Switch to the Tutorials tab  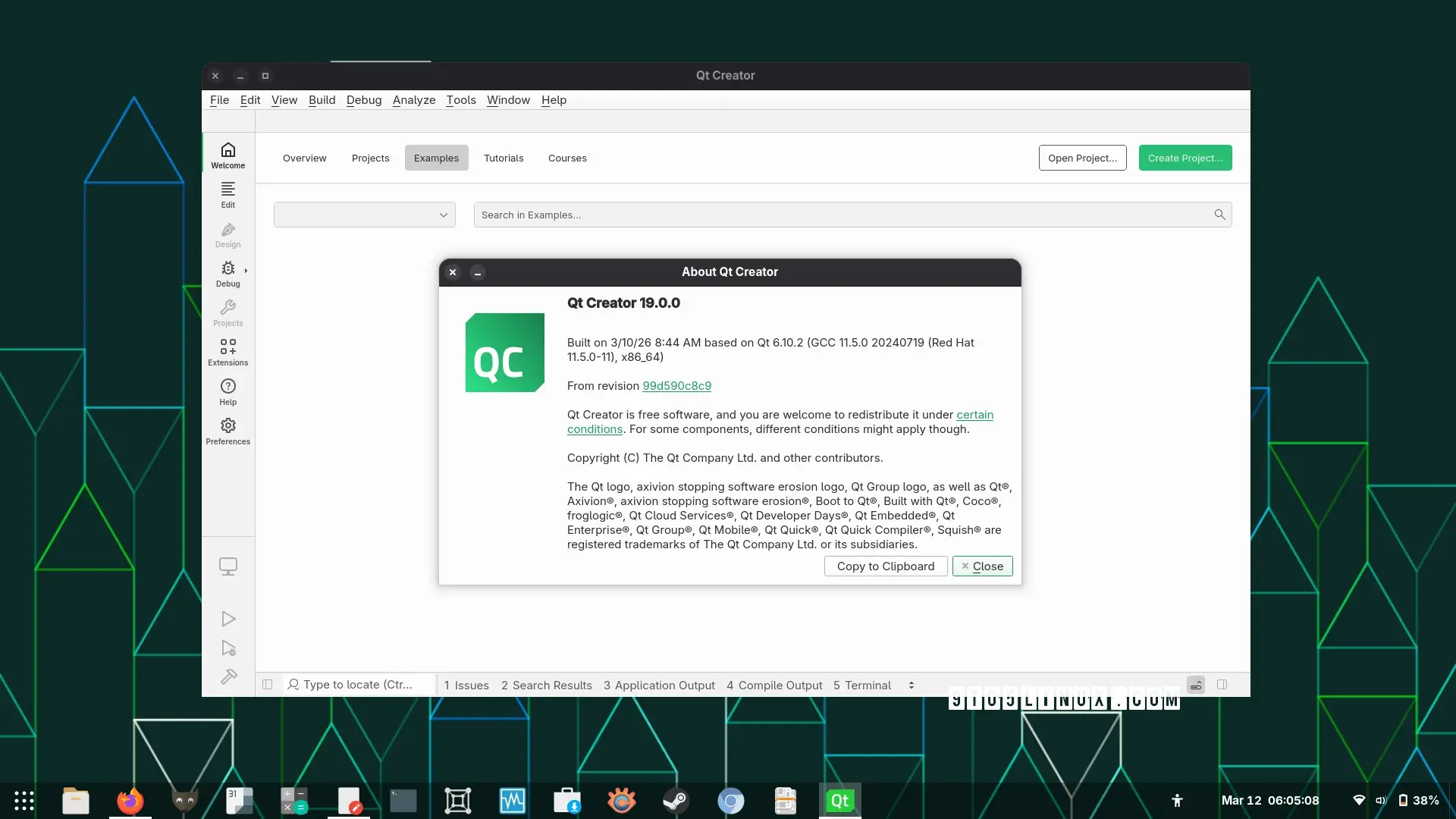coord(504,158)
